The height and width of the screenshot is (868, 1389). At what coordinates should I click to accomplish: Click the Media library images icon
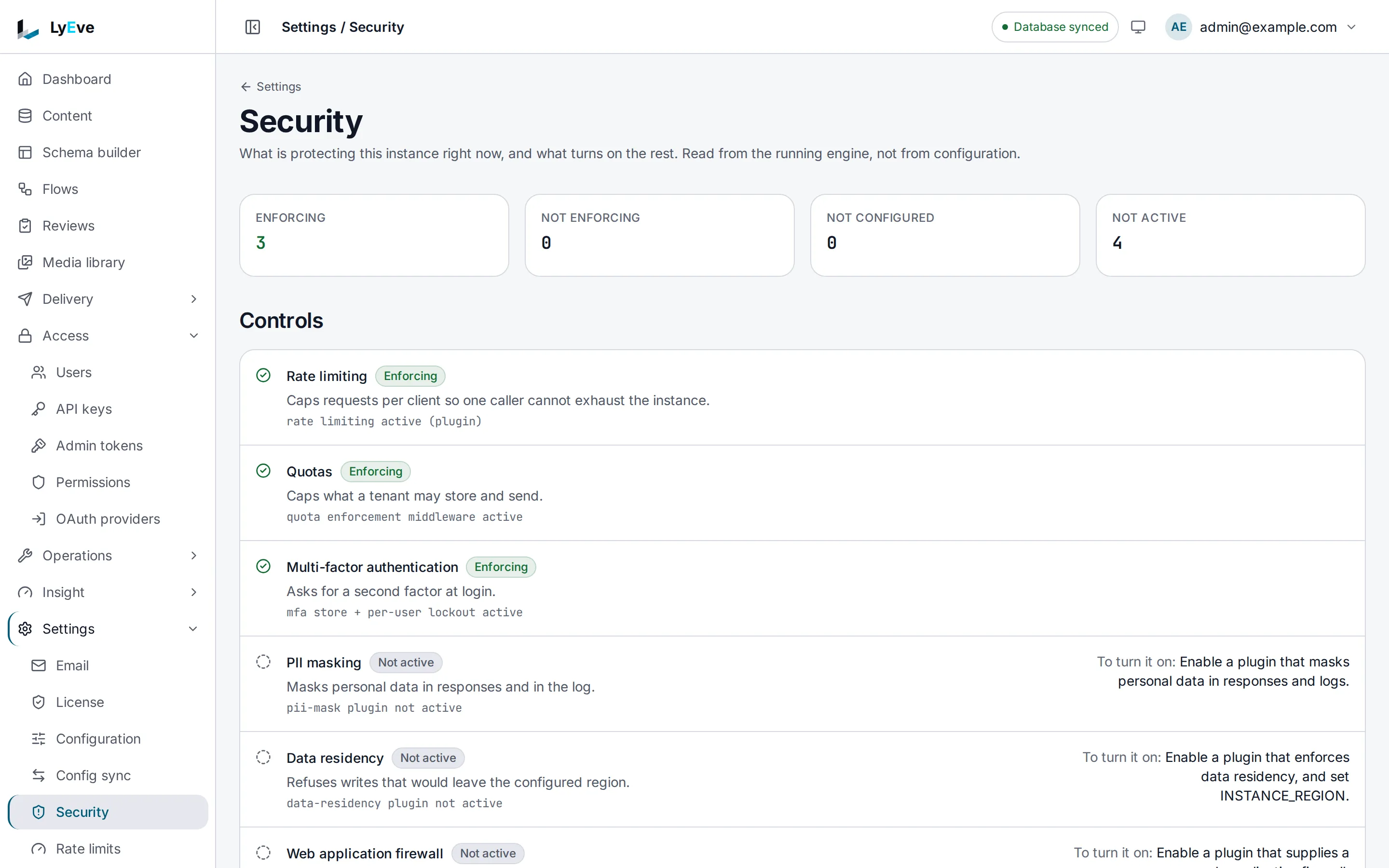[25, 262]
